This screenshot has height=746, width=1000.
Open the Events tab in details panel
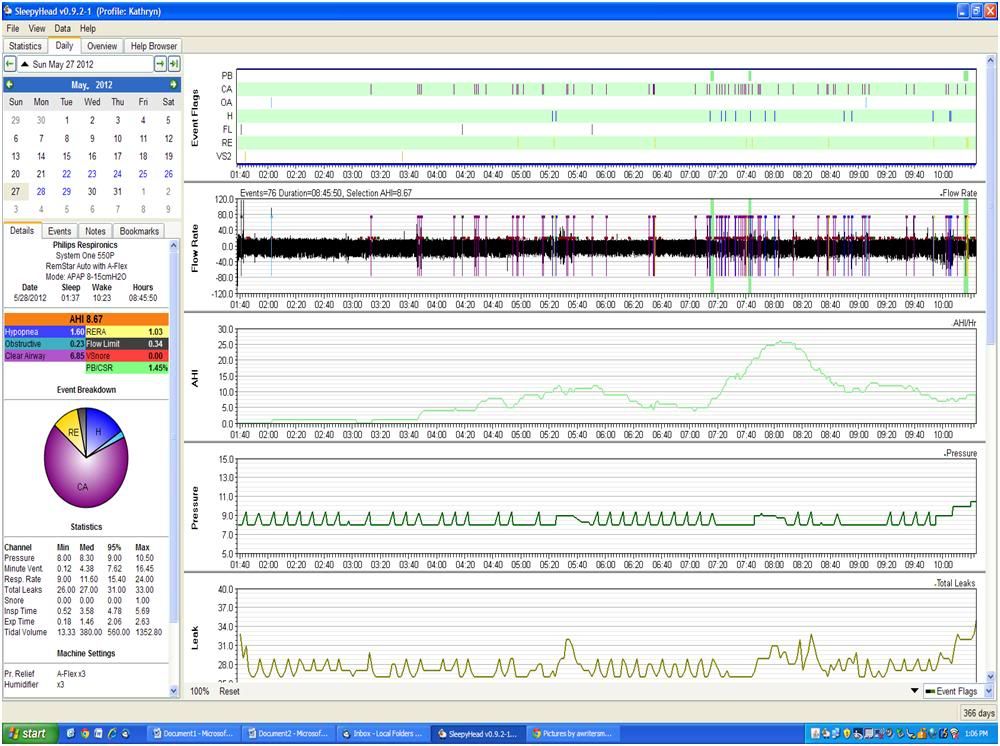pos(59,231)
